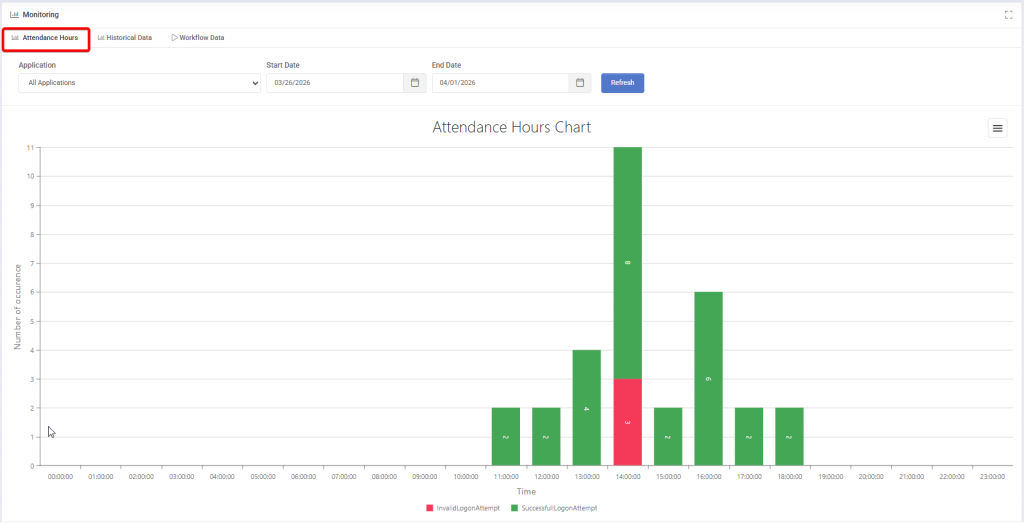Click the fullscreen expand icon
Screen dimensions: 1024x524
click(1008, 15)
